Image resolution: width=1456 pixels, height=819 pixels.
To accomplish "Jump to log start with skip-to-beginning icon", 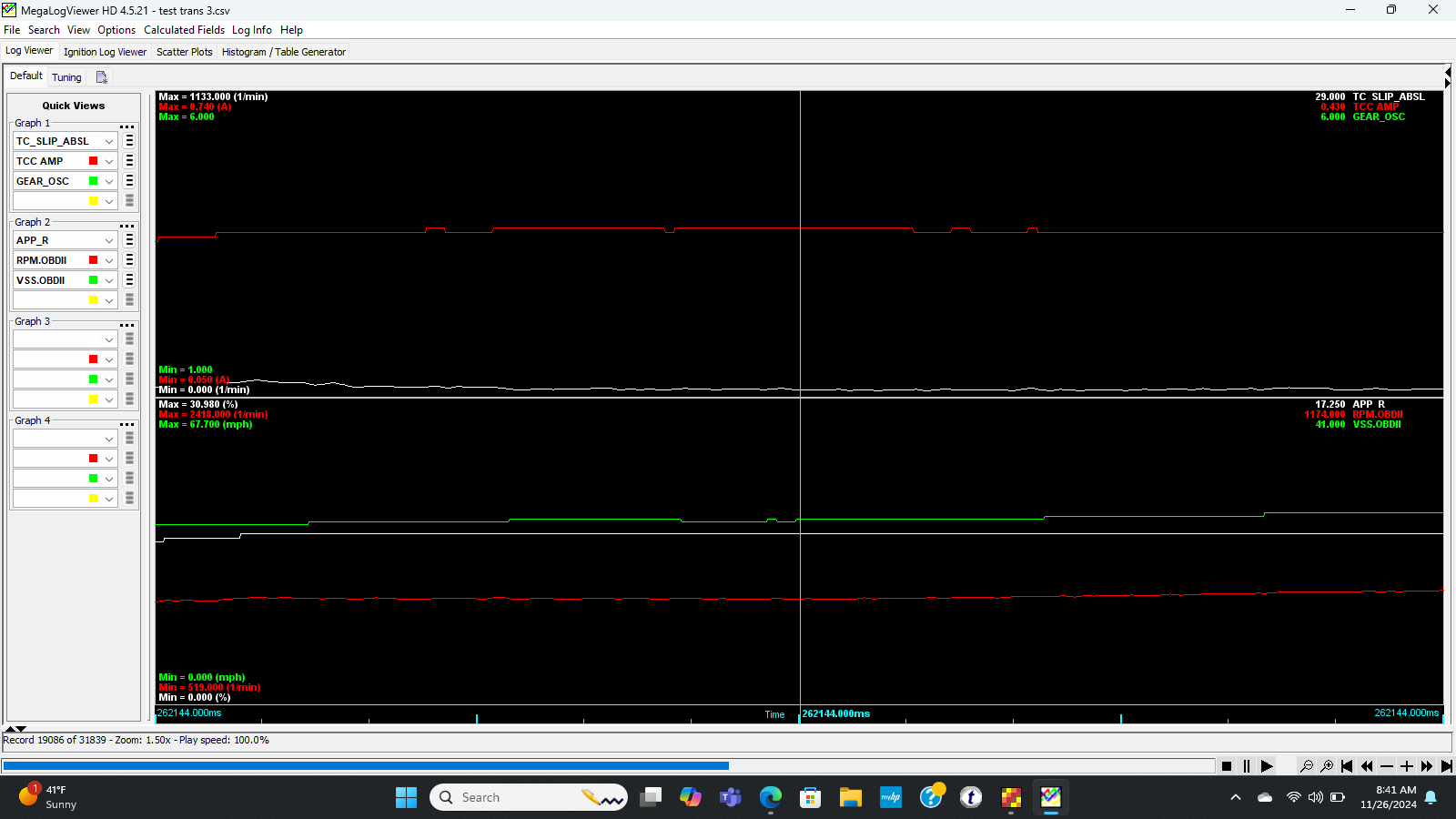I will [x=1347, y=766].
